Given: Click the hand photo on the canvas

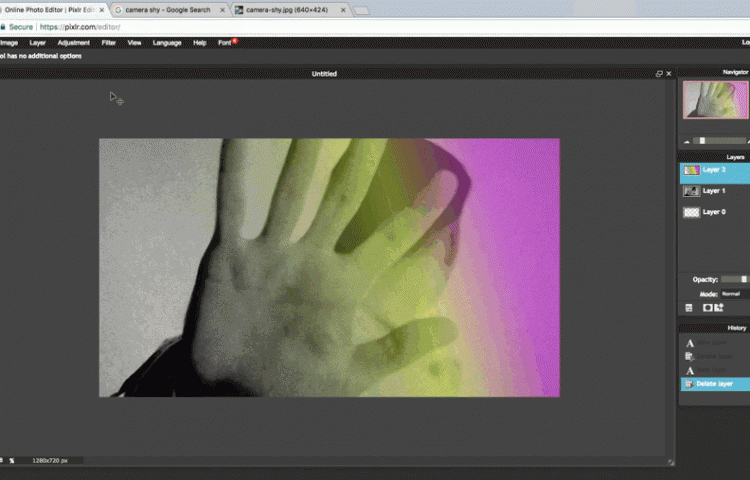Looking at the screenshot, I should tap(329, 268).
